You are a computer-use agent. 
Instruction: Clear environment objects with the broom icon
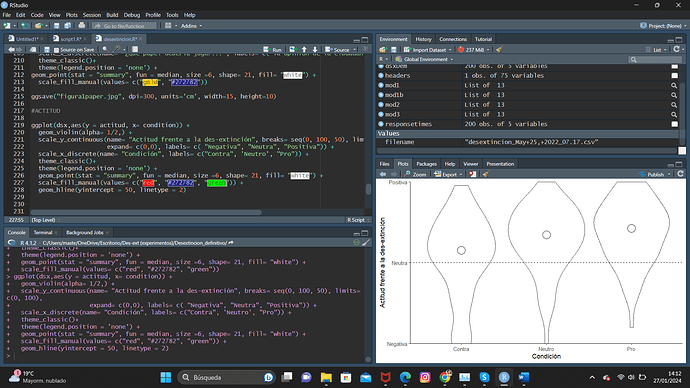pyautogui.click(x=499, y=50)
